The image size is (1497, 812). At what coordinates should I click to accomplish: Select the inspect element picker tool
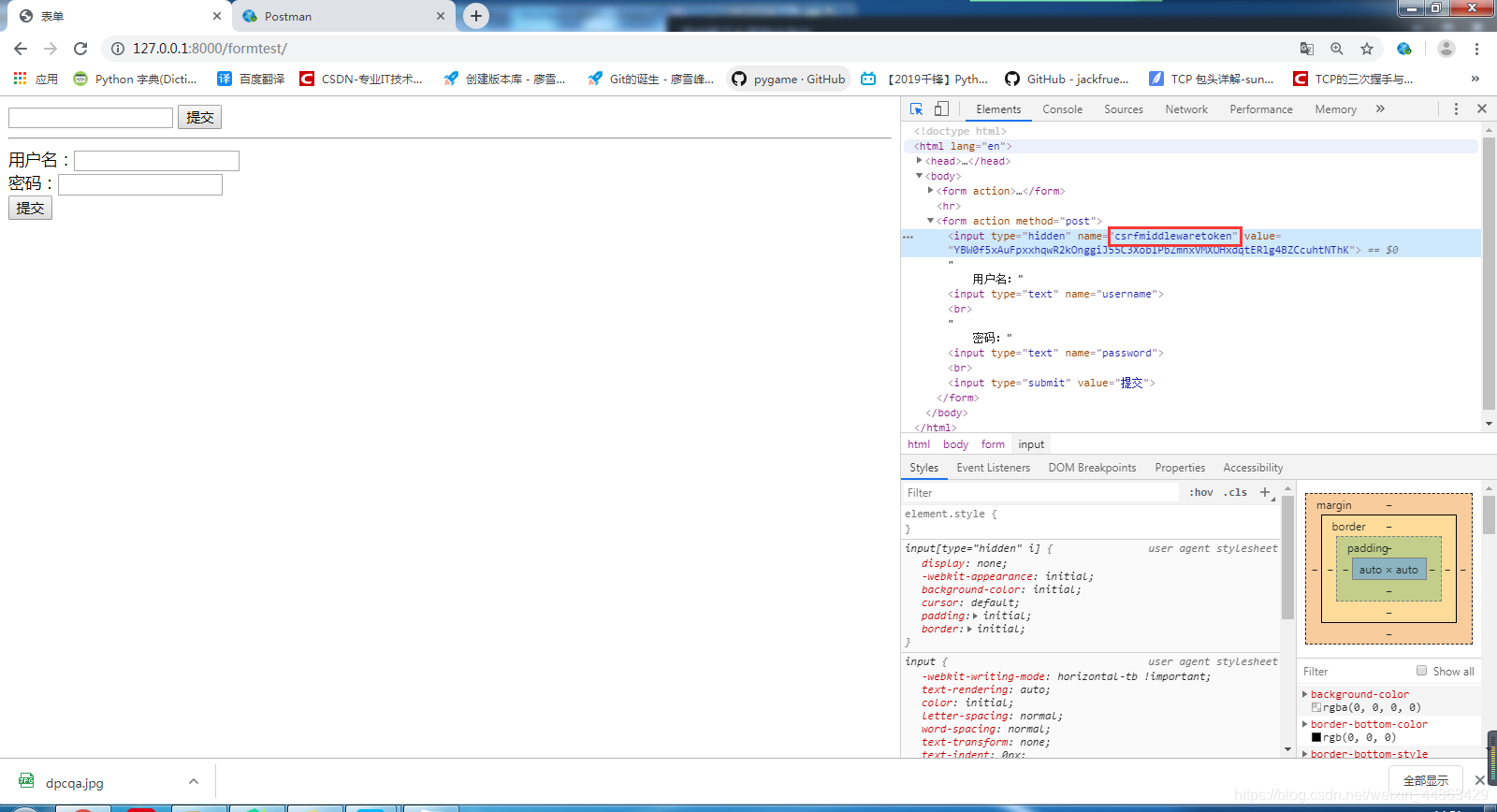[x=916, y=109]
